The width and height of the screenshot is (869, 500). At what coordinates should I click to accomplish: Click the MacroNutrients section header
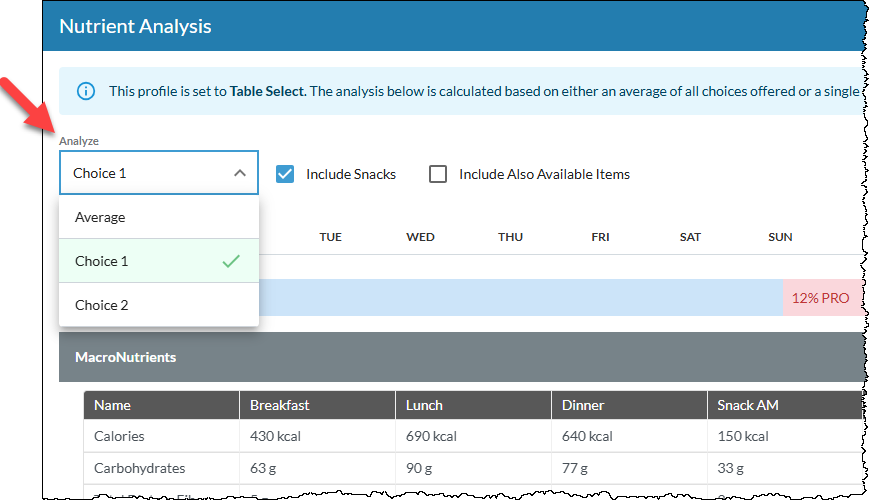point(461,357)
